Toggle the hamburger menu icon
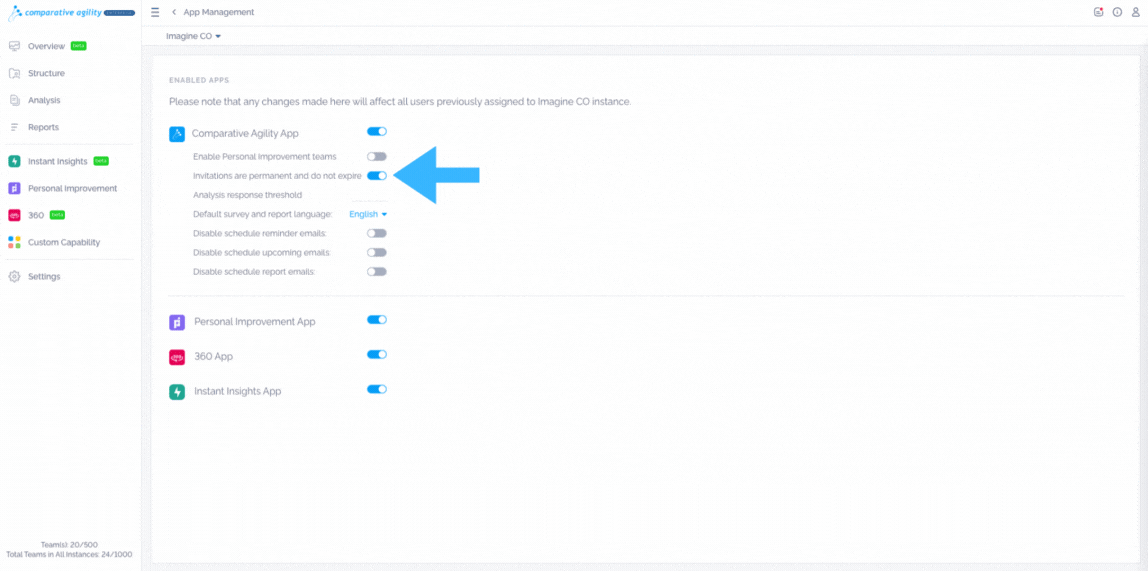The height and width of the screenshot is (571, 1148). click(x=155, y=12)
